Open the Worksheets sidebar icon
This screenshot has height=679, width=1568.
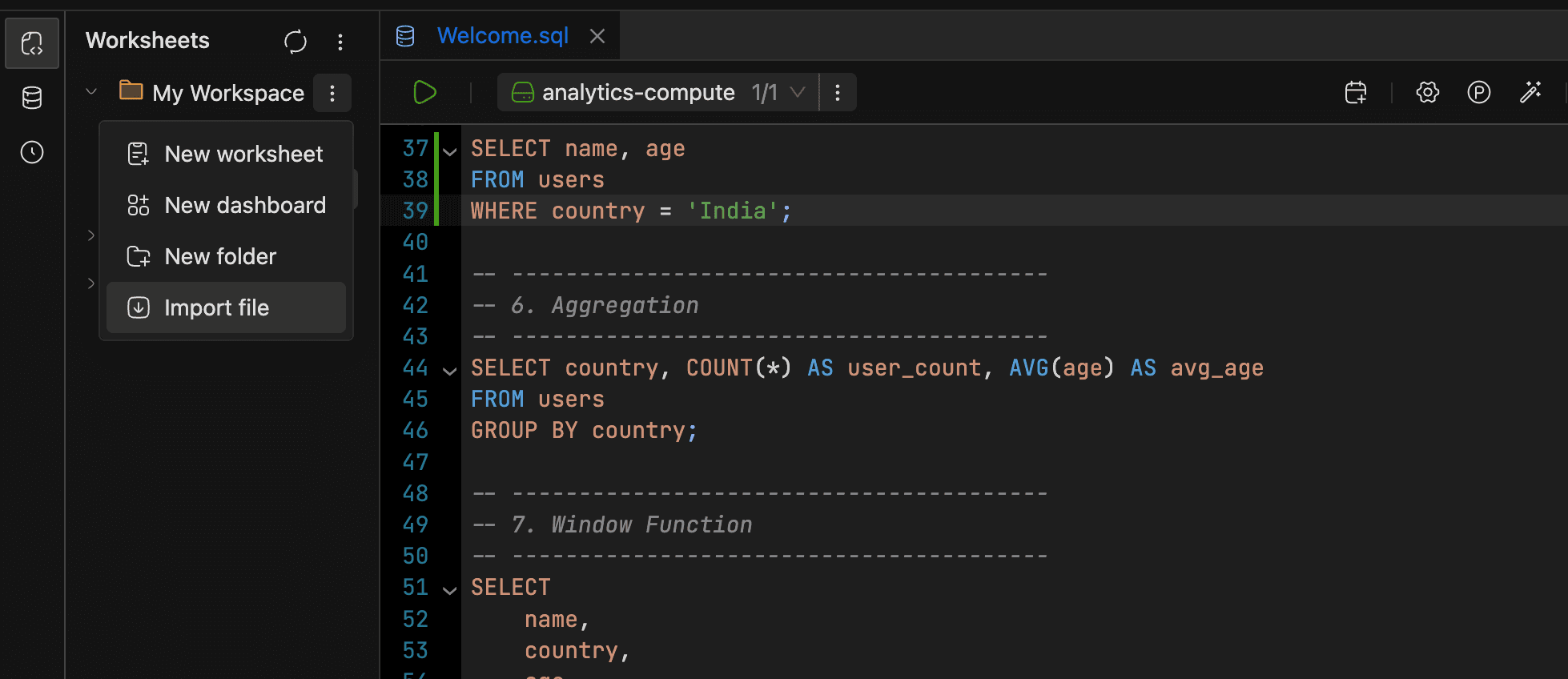point(32,43)
